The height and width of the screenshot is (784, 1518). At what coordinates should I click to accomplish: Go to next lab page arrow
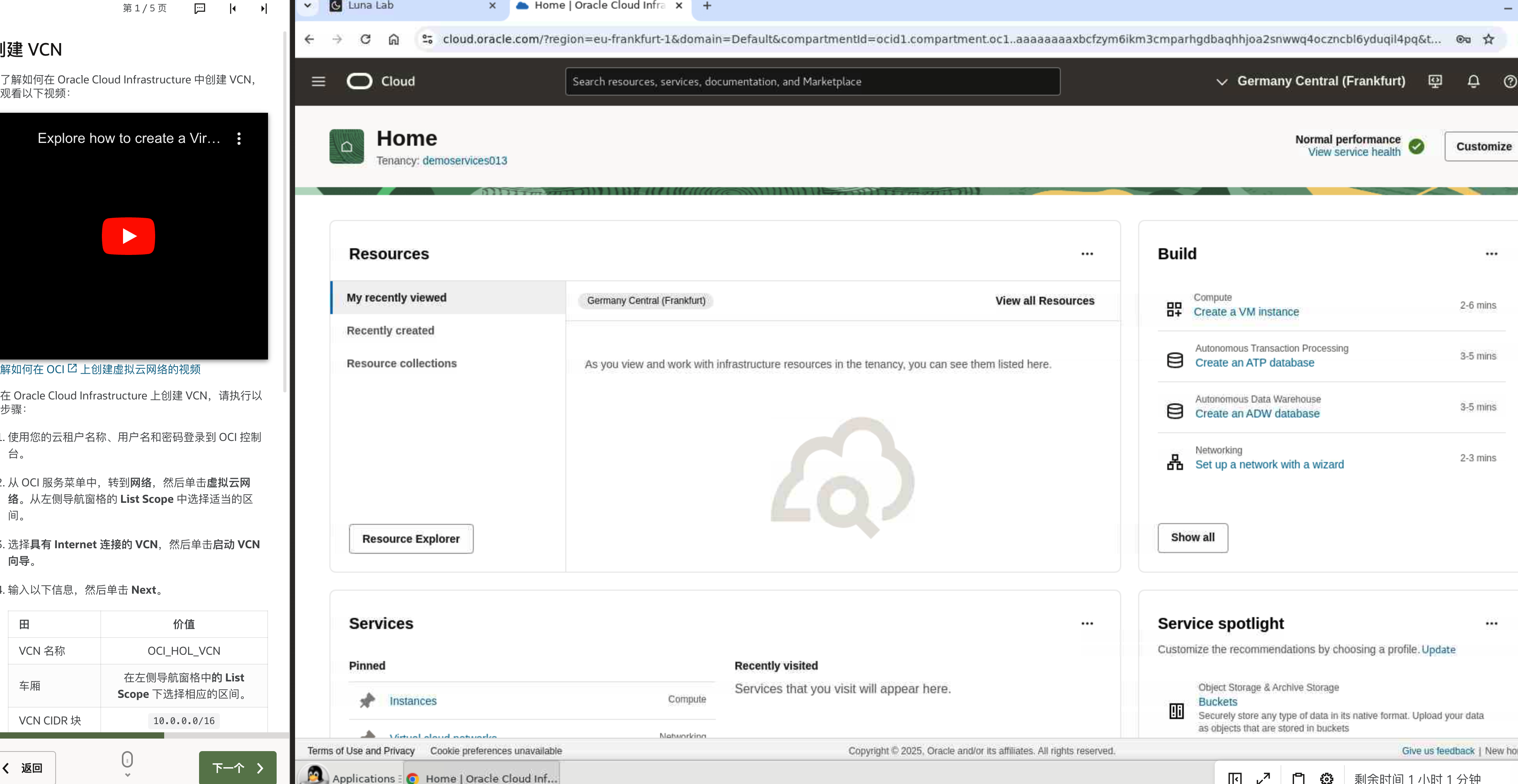click(263, 8)
